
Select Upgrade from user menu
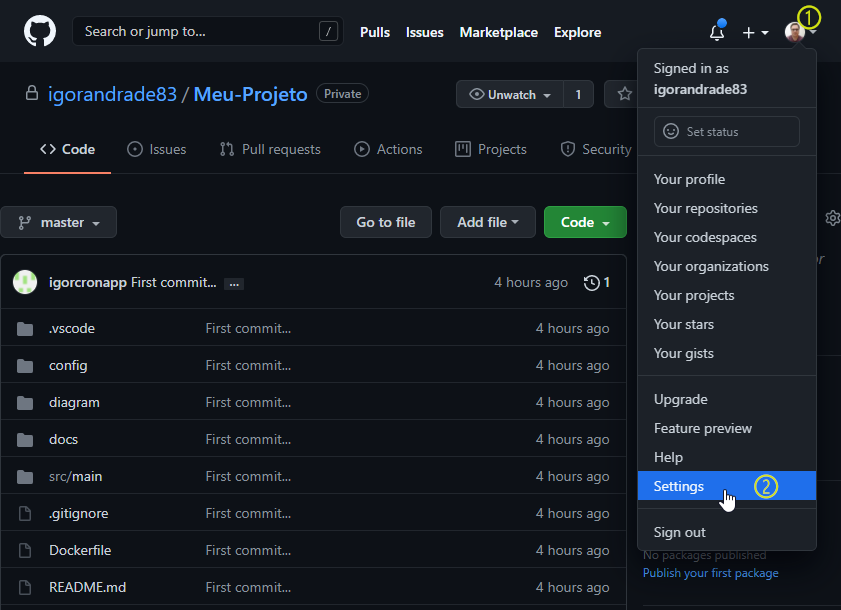[x=727, y=399]
